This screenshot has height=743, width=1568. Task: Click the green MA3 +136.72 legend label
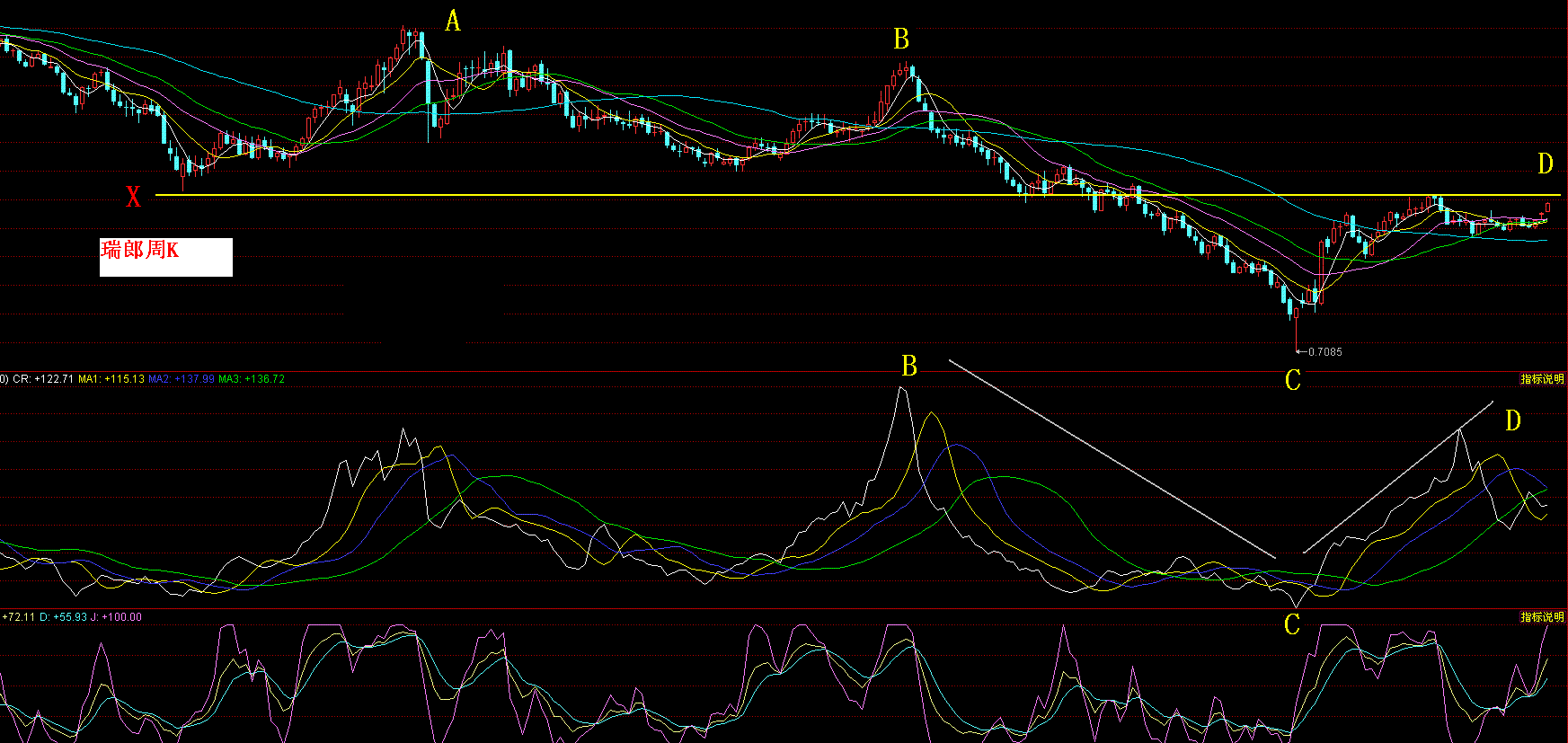tap(252, 379)
